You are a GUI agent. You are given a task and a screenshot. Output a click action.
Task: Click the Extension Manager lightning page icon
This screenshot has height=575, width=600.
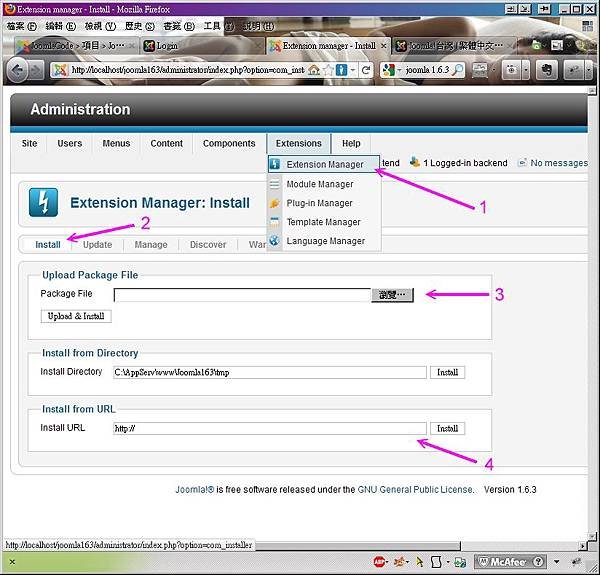coord(43,202)
